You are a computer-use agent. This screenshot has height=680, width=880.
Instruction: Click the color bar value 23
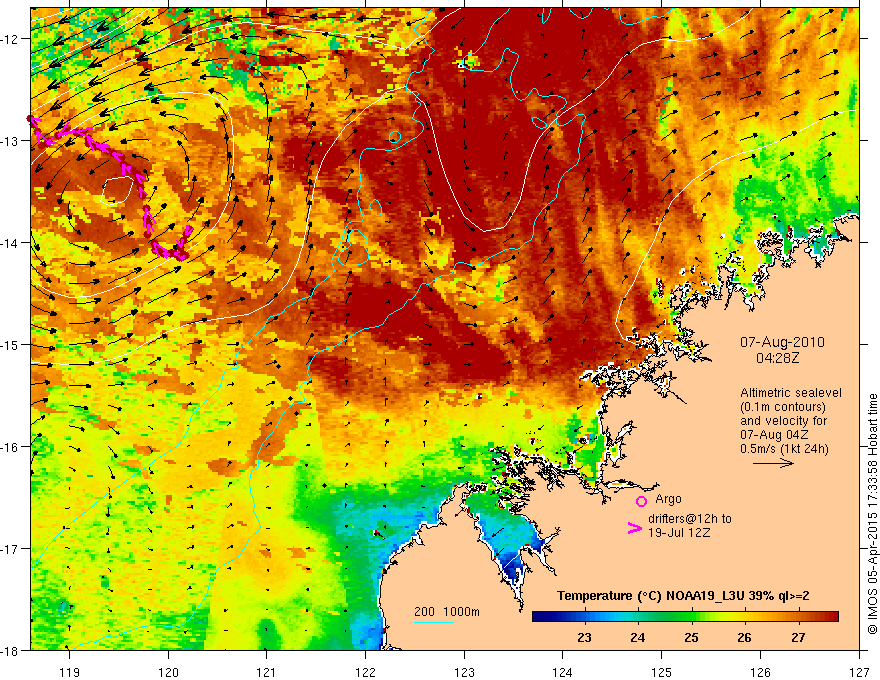coord(584,637)
